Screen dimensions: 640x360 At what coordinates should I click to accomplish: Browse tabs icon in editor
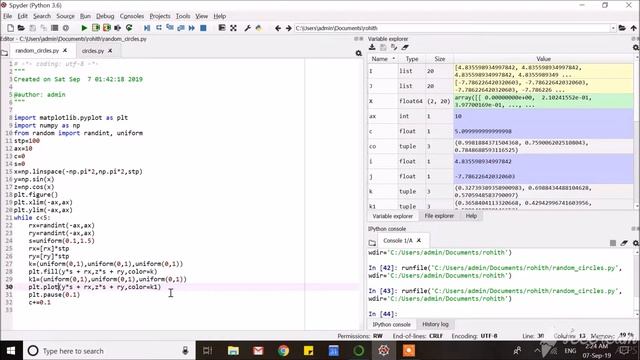click(x=4, y=53)
